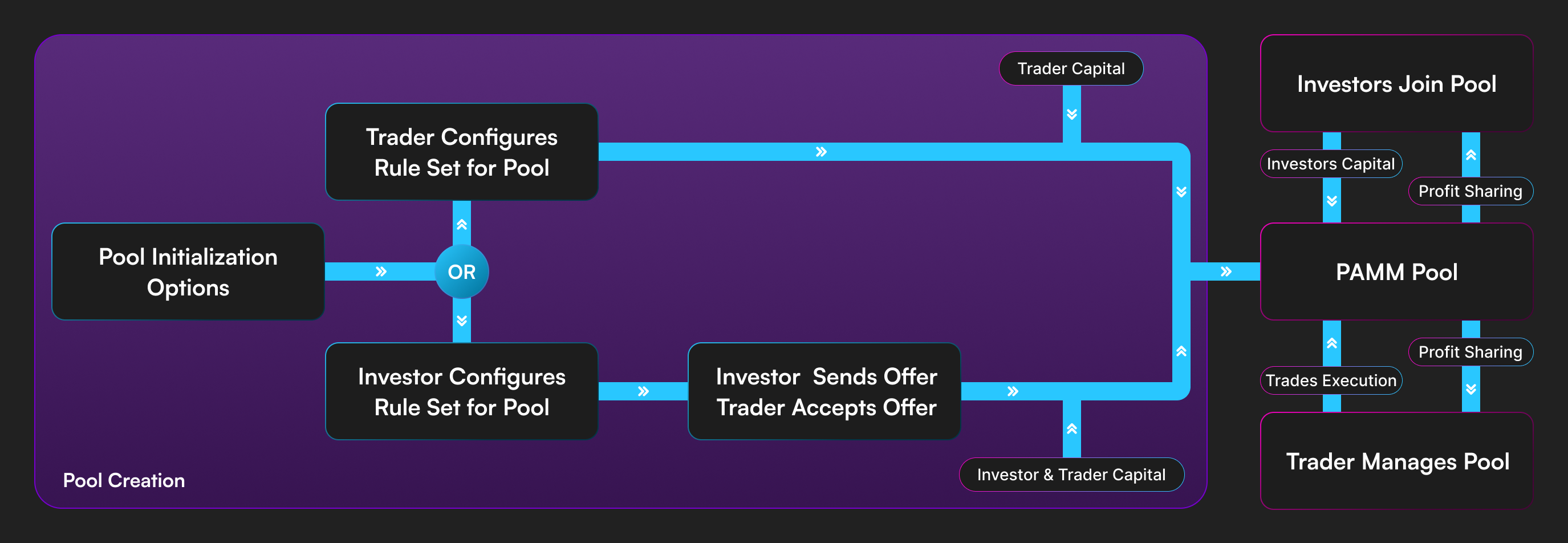Select Investor Configures Rule Set for Pool
Viewport: 1568px width, 543px height.
click(x=461, y=391)
